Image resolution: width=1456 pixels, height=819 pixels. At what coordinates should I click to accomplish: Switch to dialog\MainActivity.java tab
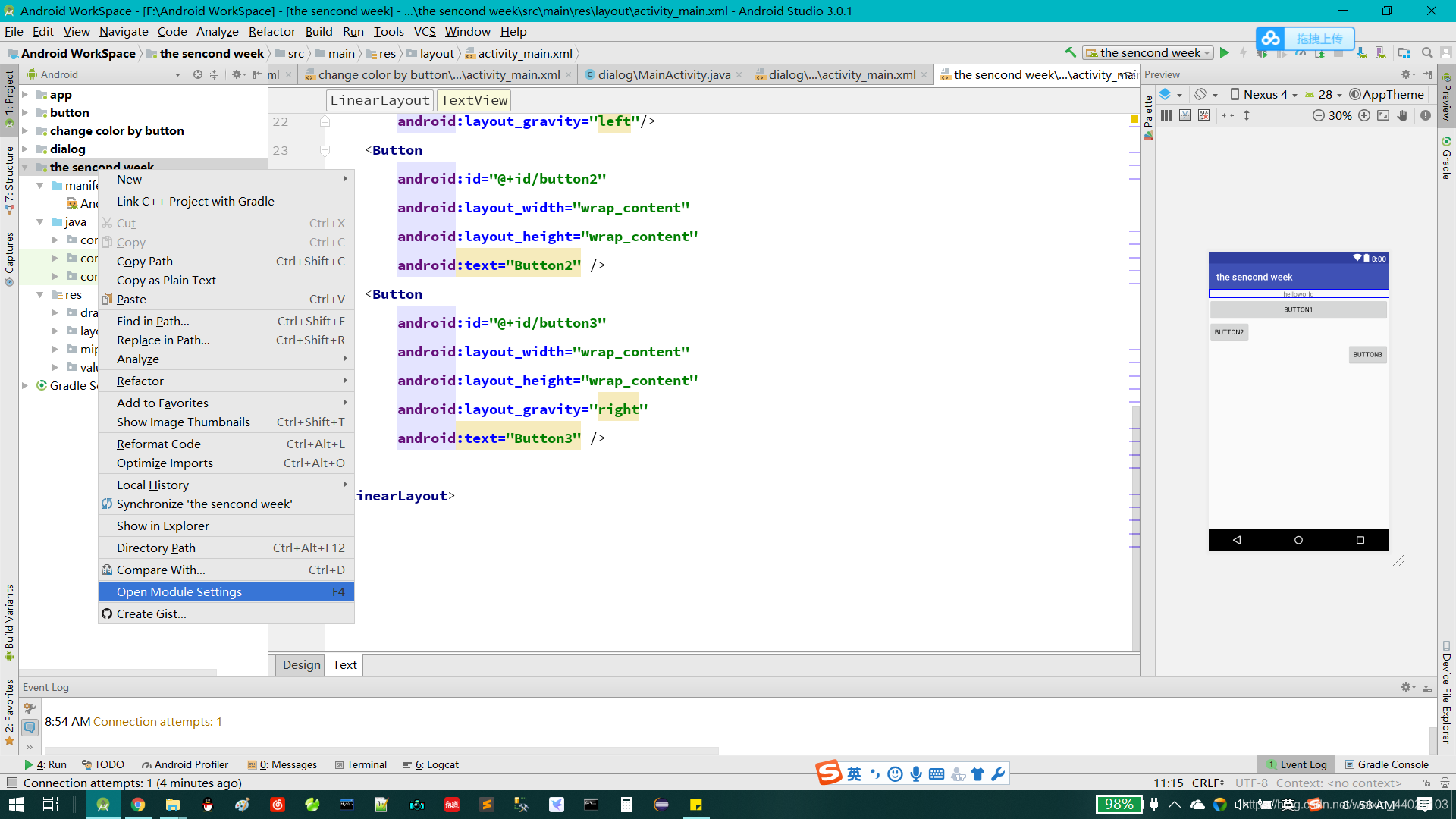point(663,74)
